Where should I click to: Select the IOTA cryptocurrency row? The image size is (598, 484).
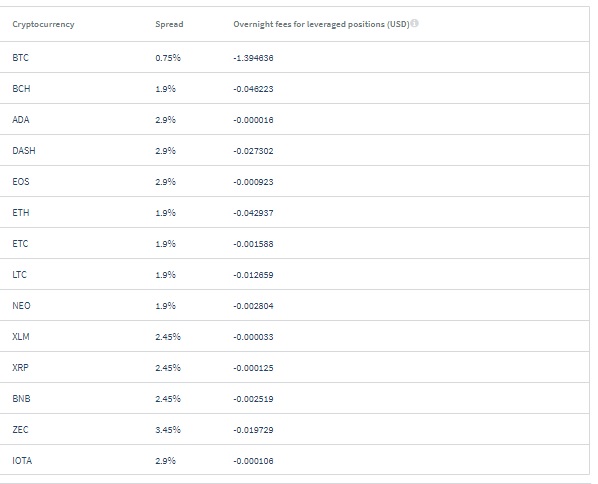pos(294,460)
